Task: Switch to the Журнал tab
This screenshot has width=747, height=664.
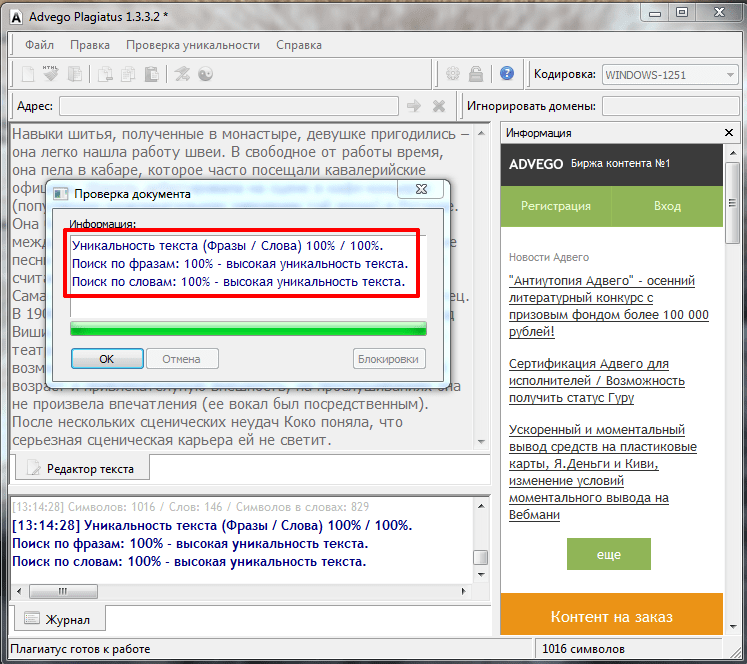Action: pyautogui.click(x=59, y=619)
